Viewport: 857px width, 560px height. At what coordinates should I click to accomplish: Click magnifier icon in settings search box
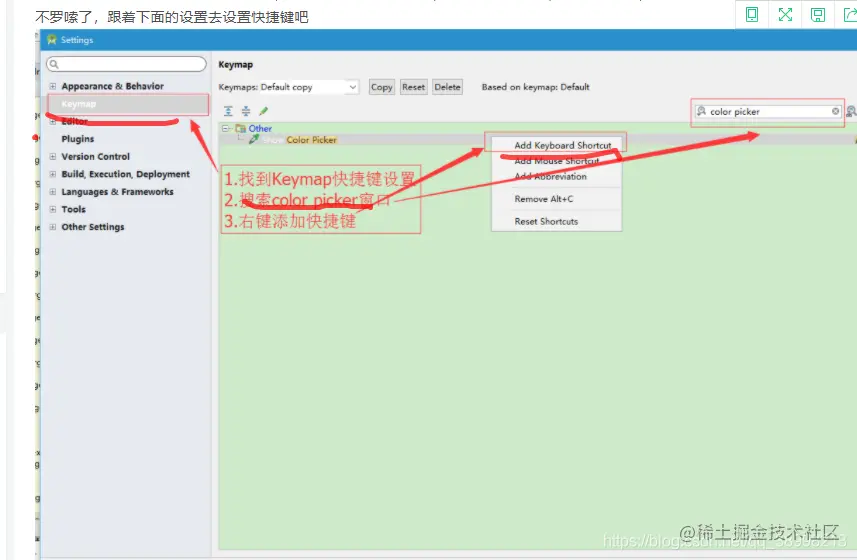point(54,64)
